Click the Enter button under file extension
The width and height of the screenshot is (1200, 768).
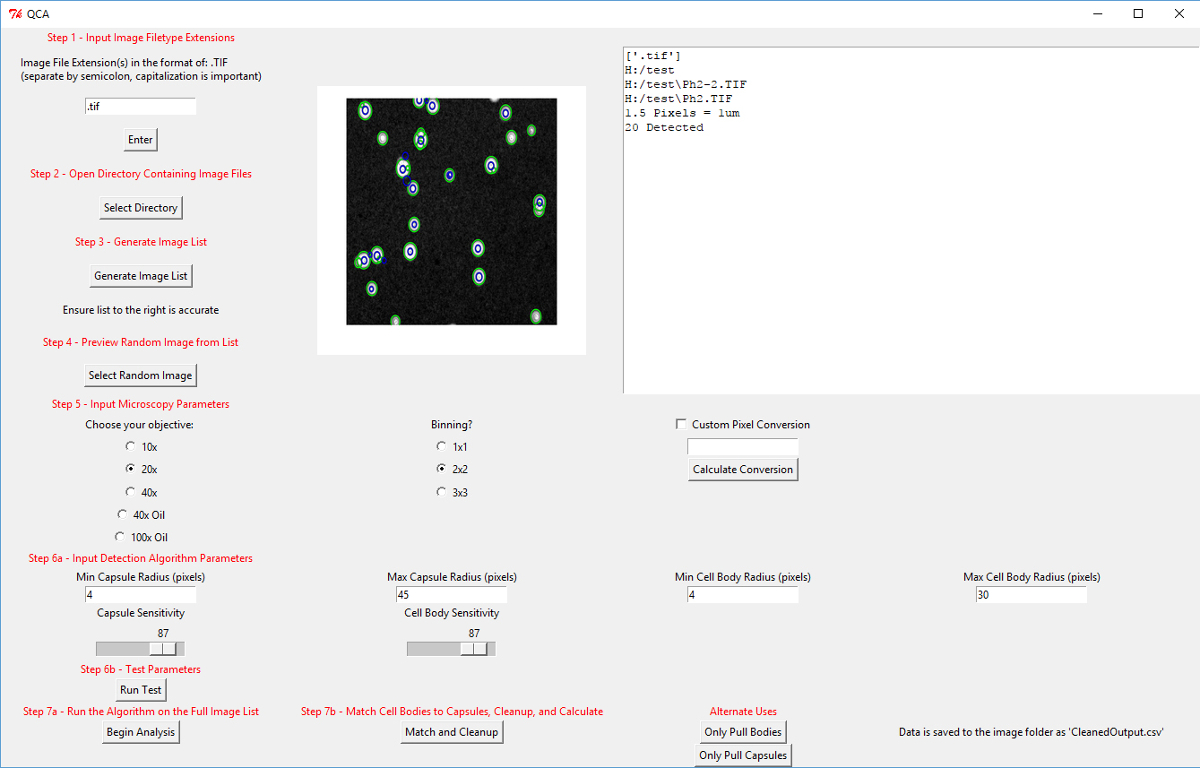(x=140, y=140)
